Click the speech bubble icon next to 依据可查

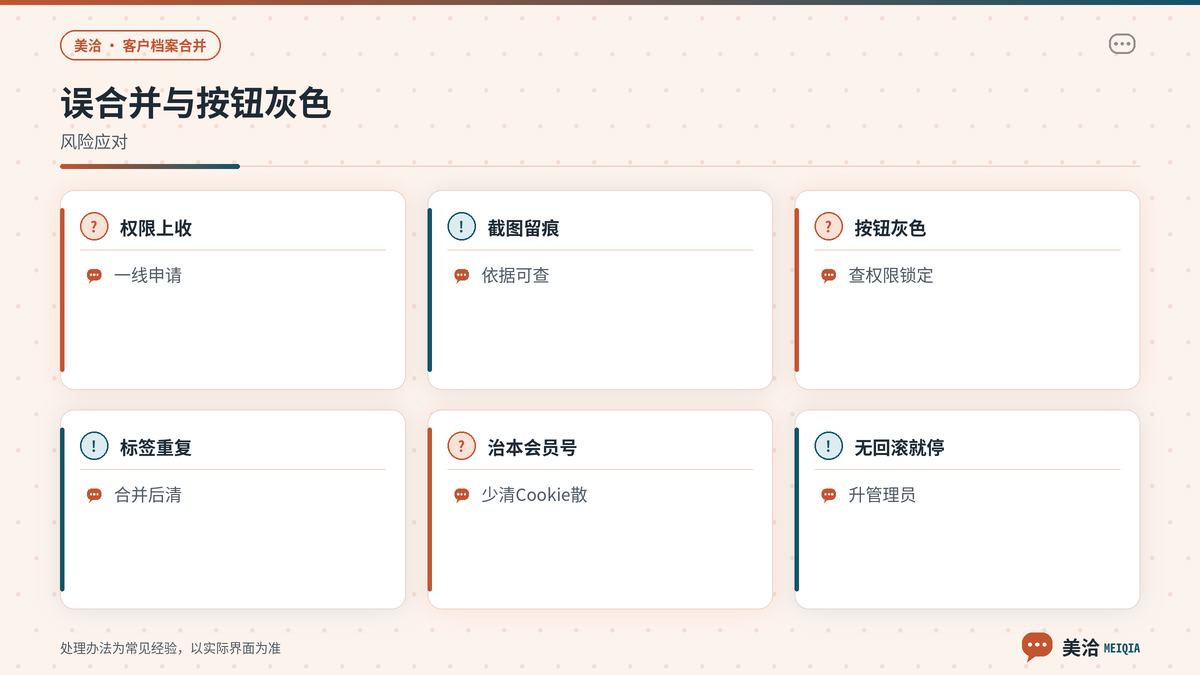461,276
